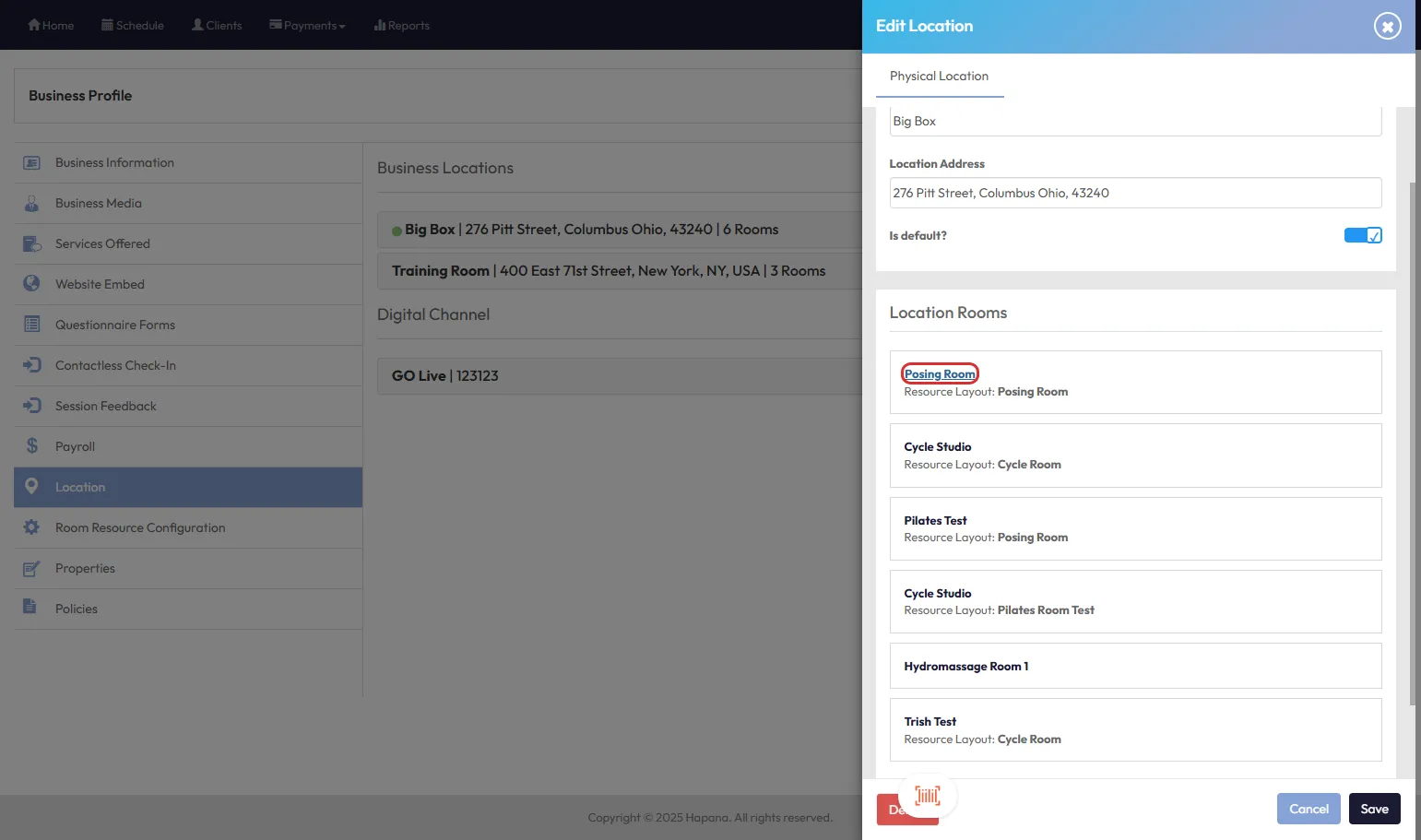Click the Save button

(1374, 809)
